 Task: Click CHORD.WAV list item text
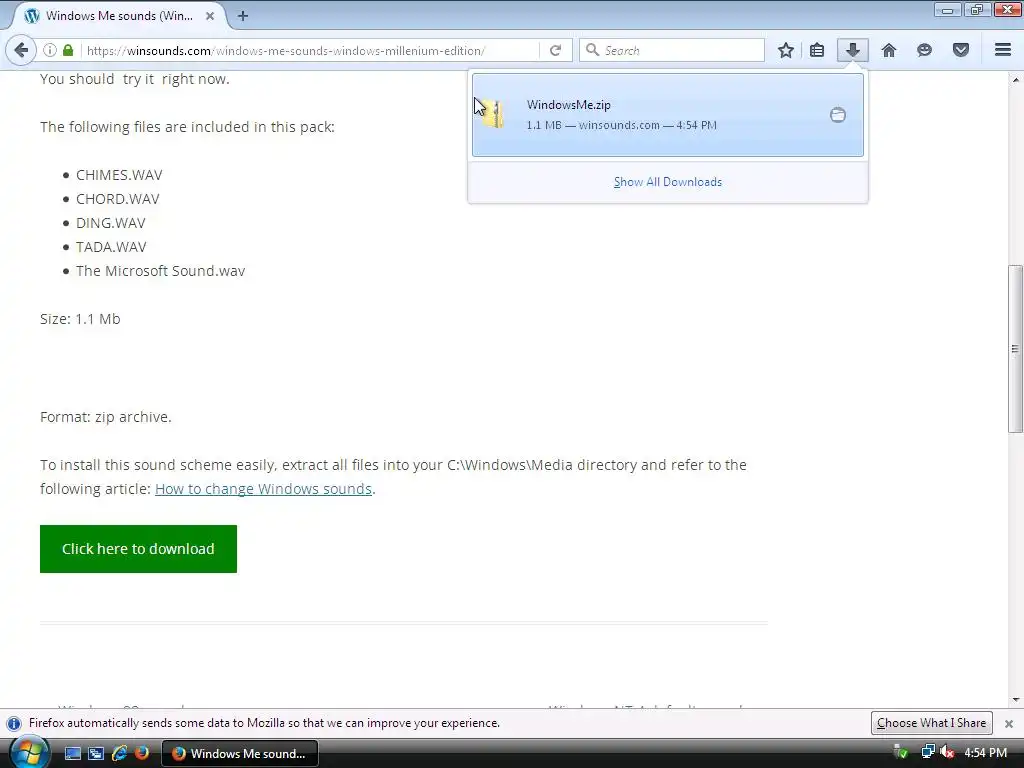[118, 199]
